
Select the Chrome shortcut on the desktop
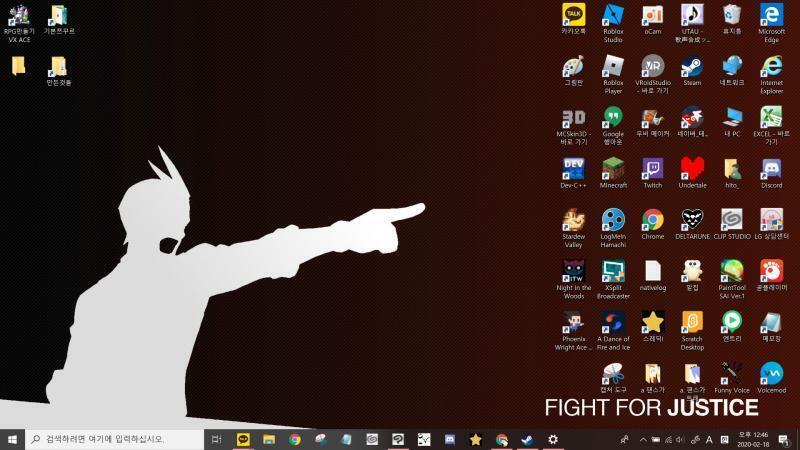(653, 224)
